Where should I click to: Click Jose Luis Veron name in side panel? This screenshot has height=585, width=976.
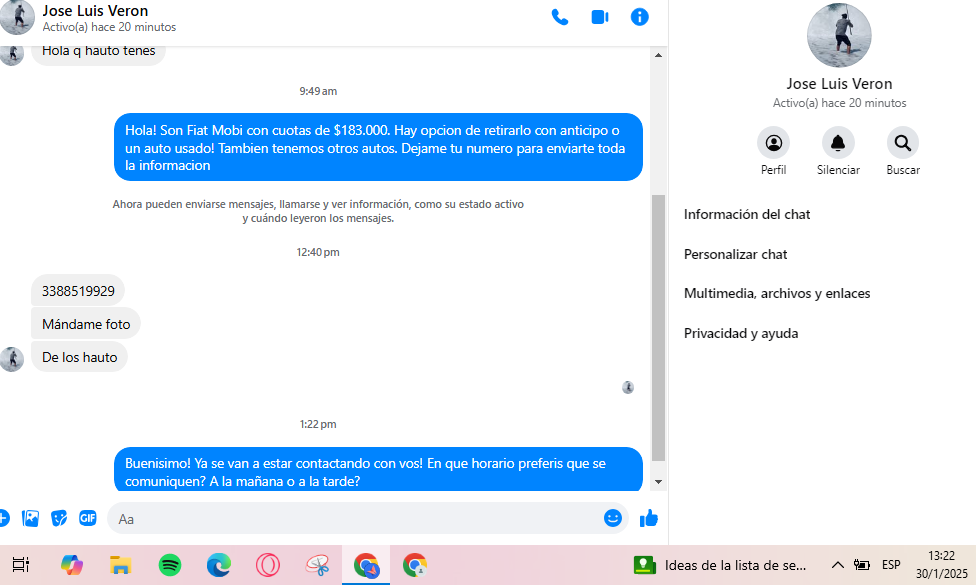(839, 83)
